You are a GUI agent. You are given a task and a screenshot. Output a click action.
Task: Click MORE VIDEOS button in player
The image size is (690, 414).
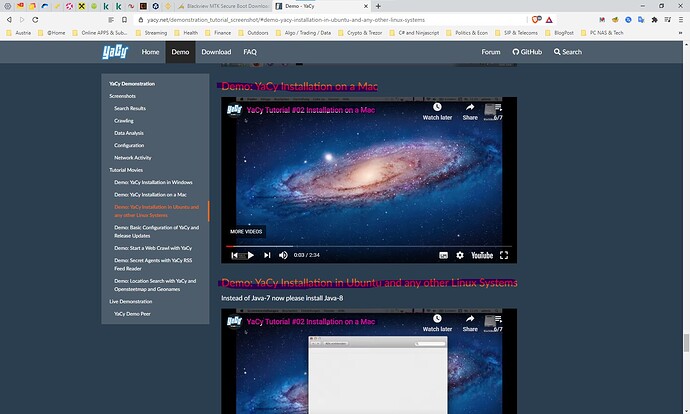246,231
